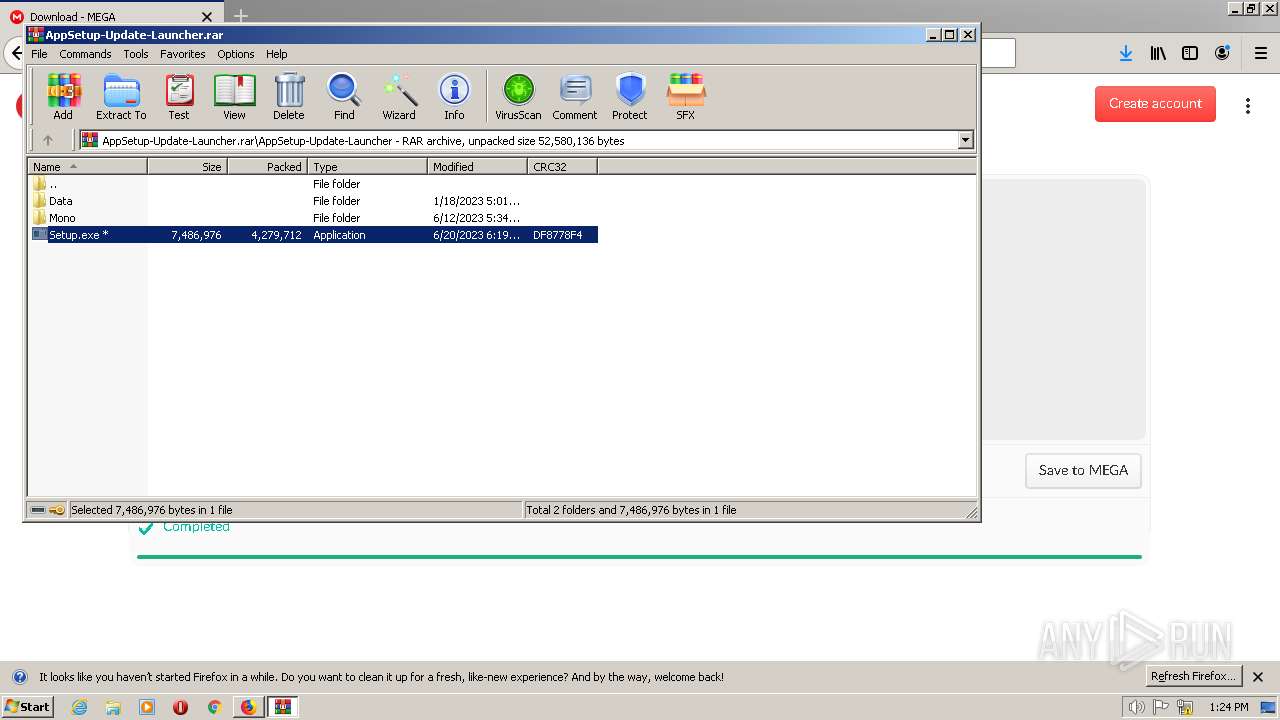Click the taskbar clock 1:24 PM
The width and height of the screenshot is (1280, 720).
point(1229,707)
